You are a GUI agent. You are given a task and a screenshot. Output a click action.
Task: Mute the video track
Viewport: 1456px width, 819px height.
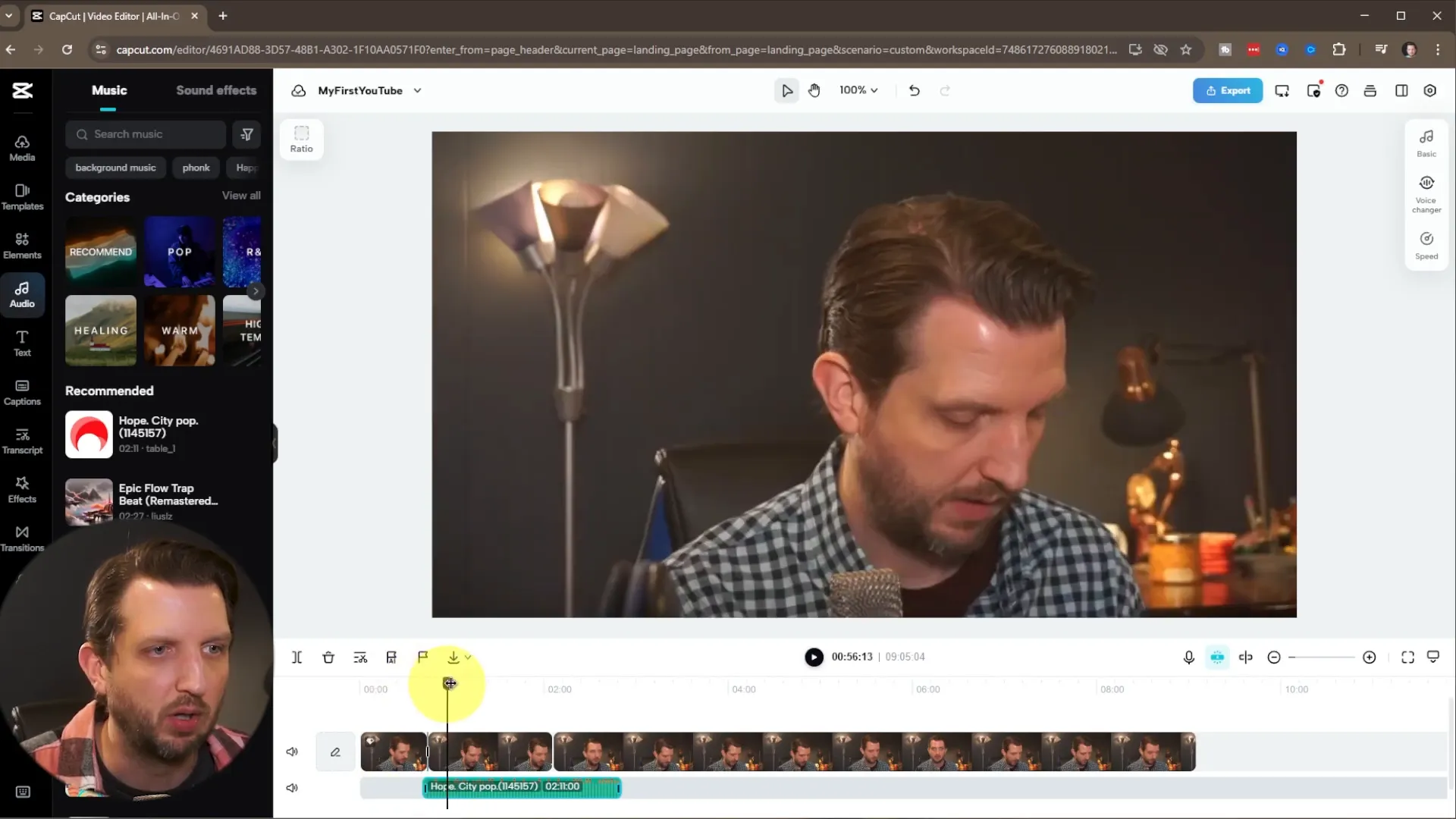tap(292, 752)
